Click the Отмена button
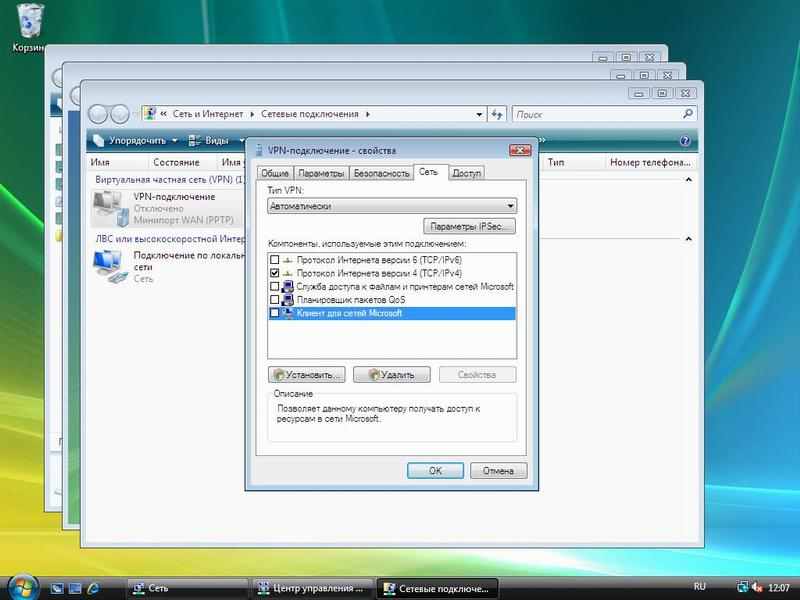This screenshot has width=800, height=600. [498, 470]
